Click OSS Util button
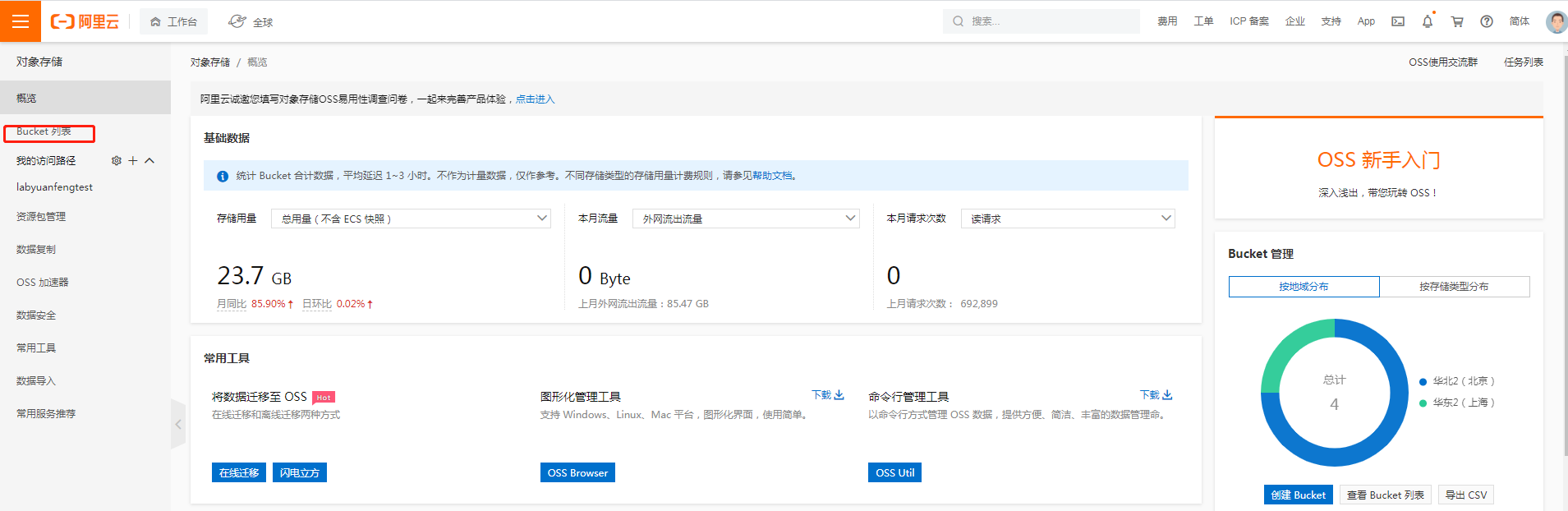 tap(894, 473)
